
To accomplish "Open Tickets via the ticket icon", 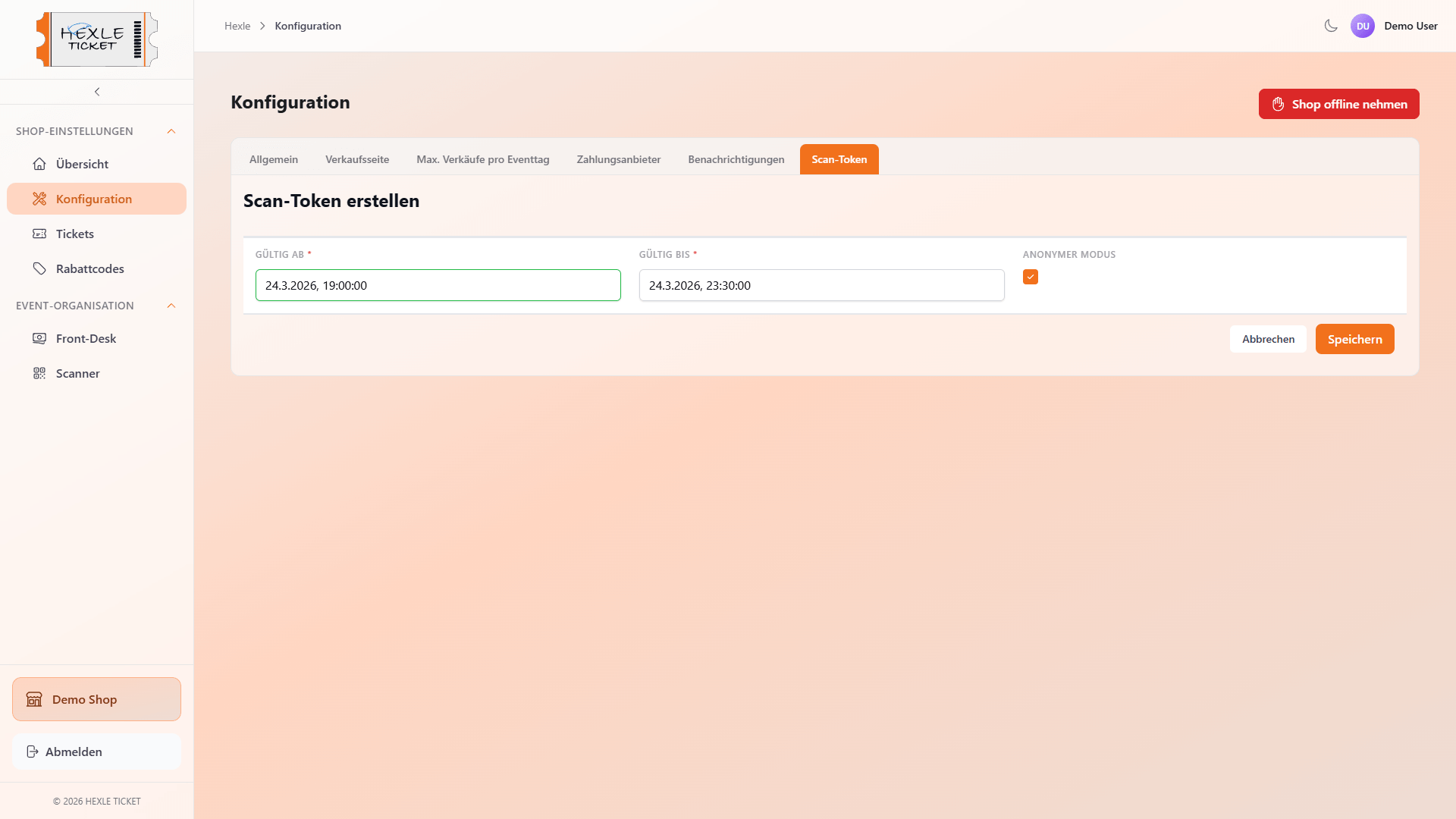I will pos(39,234).
